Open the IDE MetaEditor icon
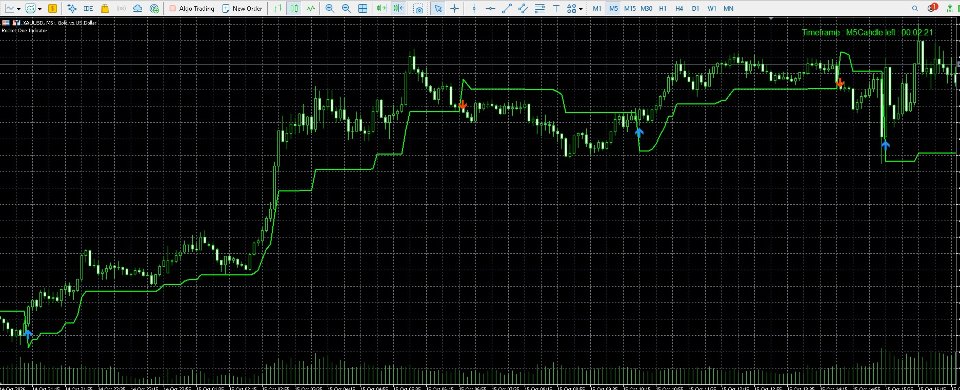 click(x=88, y=9)
